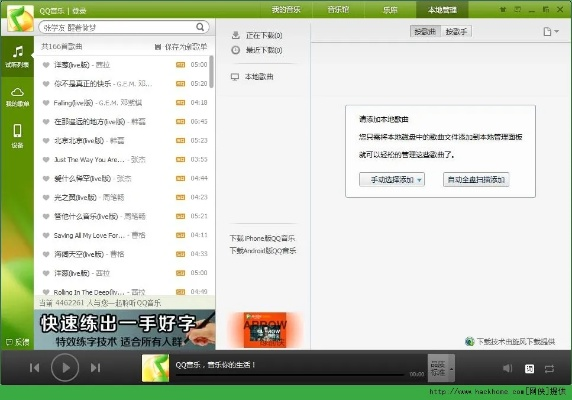The width and height of the screenshot is (572, 400).
Task: Click the 最近下载 clock icon
Action: (x=236, y=50)
